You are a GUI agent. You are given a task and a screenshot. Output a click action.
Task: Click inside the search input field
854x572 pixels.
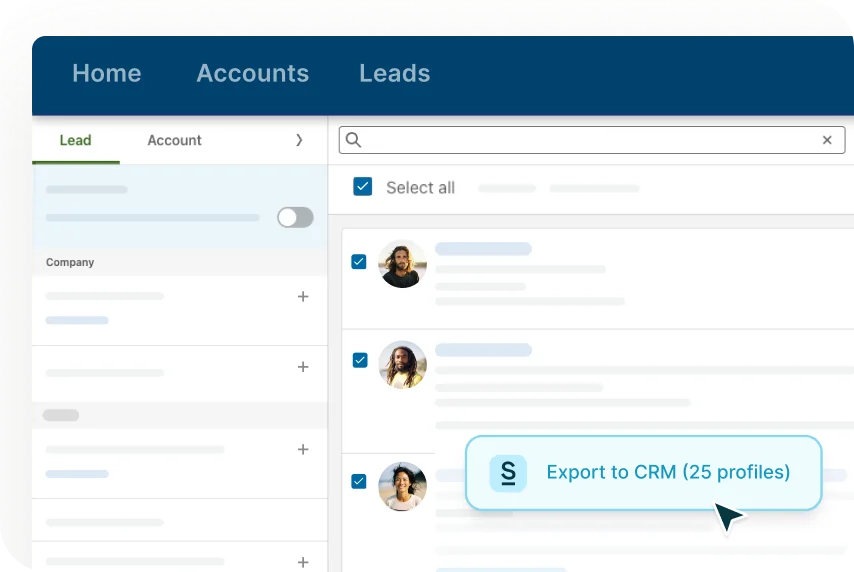tap(590, 140)
